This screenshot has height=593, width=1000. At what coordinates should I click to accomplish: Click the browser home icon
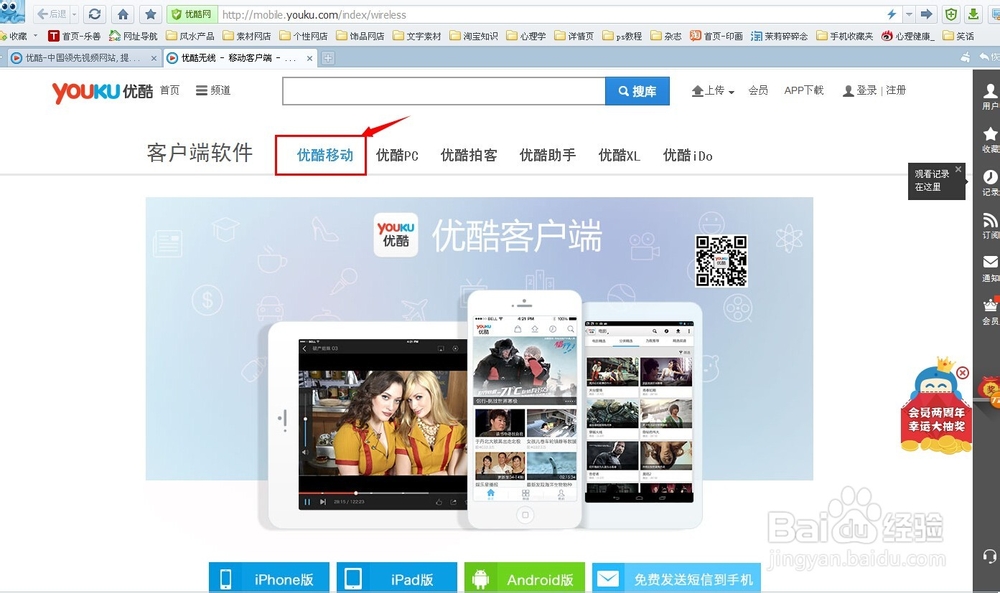pos(122,14)
